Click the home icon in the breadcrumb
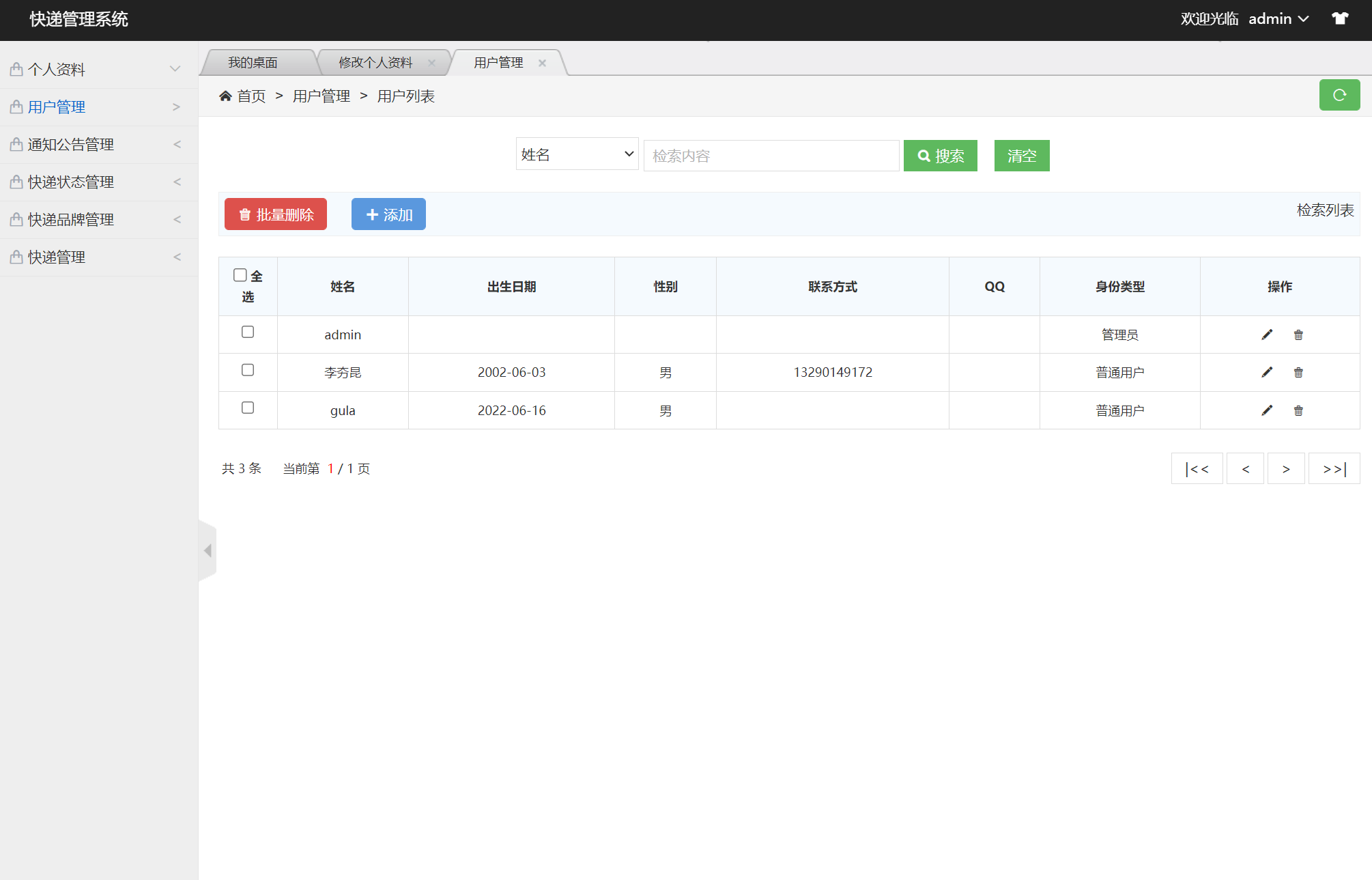Screen dimensions: 1372x880 pos(225,95)
